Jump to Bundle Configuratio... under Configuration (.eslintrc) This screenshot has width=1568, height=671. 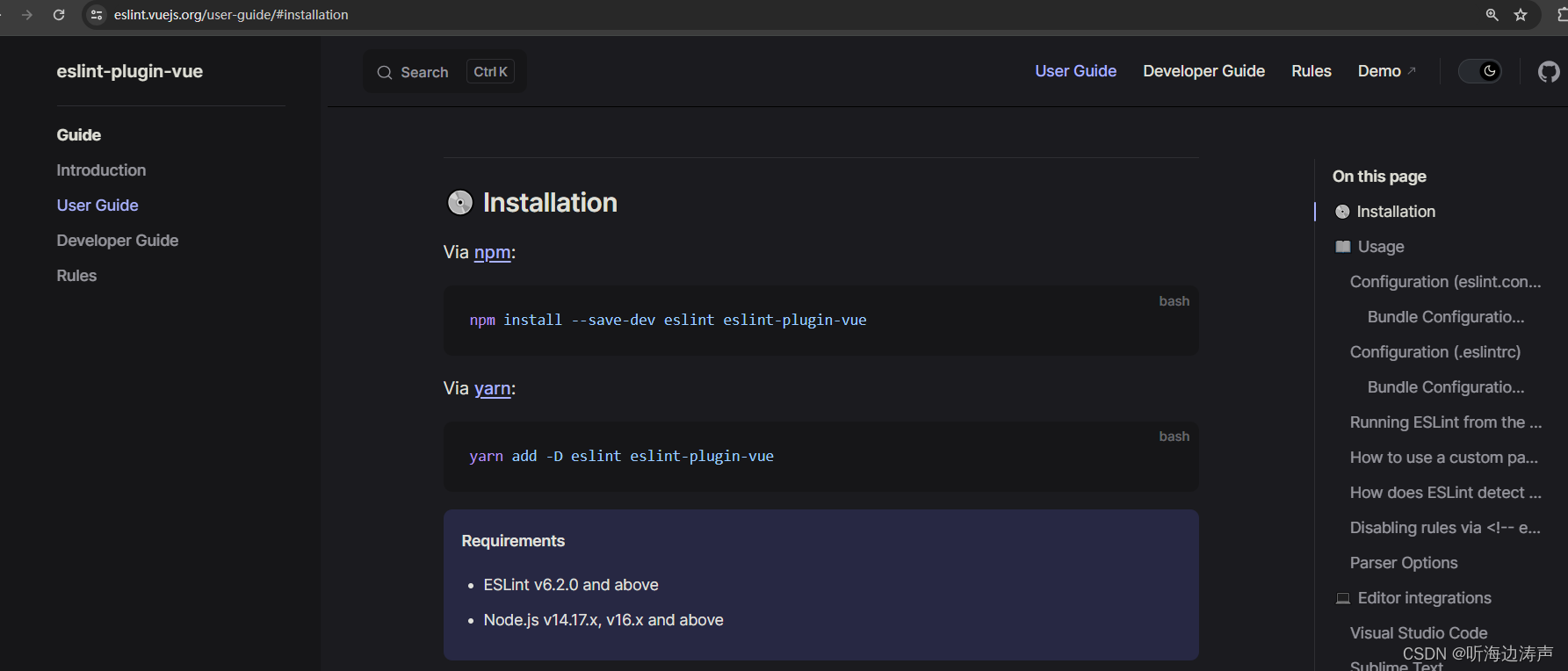[1446, 387]
